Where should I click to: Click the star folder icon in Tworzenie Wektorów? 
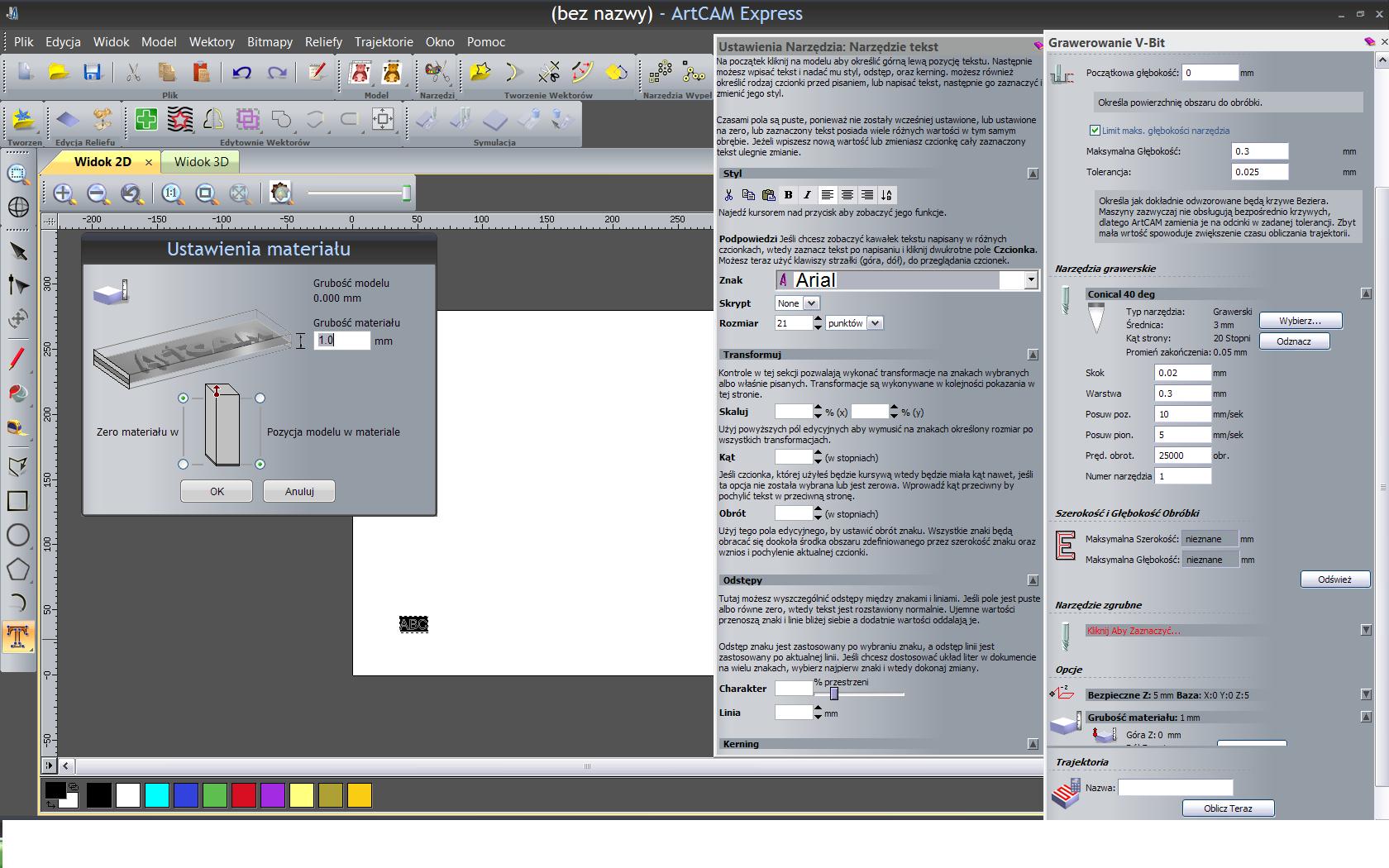tap(480, 73)
